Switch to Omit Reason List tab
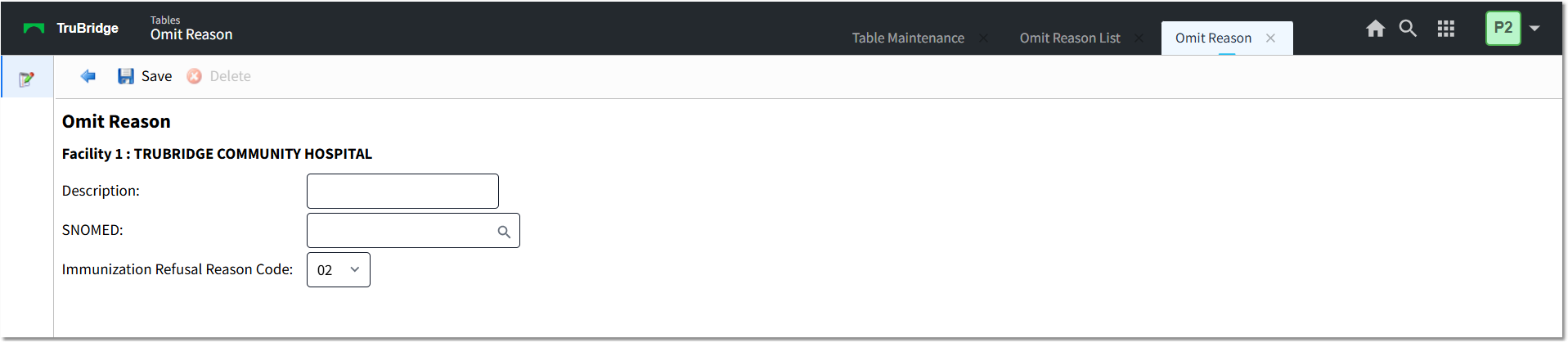 [x=1070, y=38]
